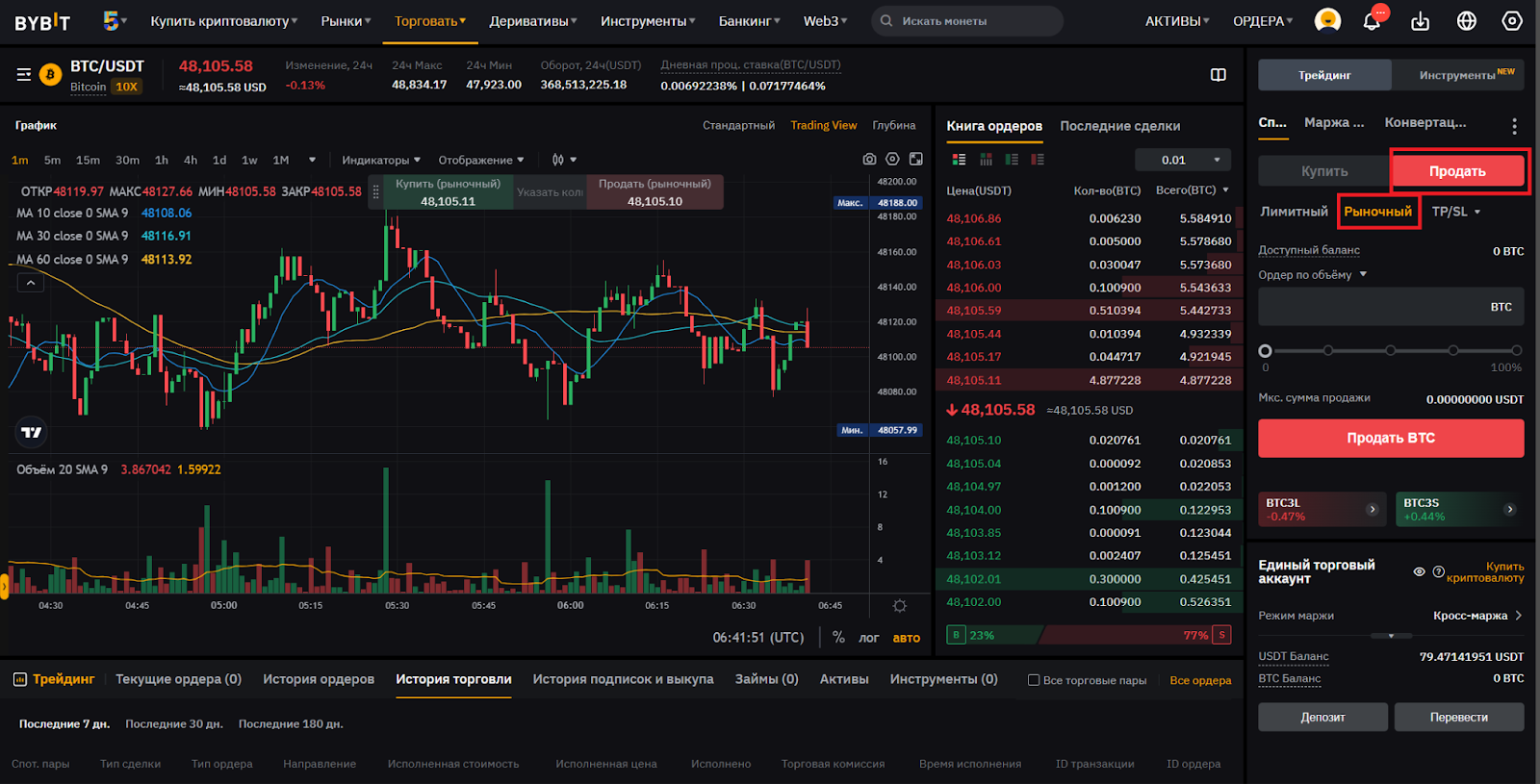The width and height of the screenshot is (1540, 784).
Task: Toggle percent scale on chart
Action: coord(838,637)
